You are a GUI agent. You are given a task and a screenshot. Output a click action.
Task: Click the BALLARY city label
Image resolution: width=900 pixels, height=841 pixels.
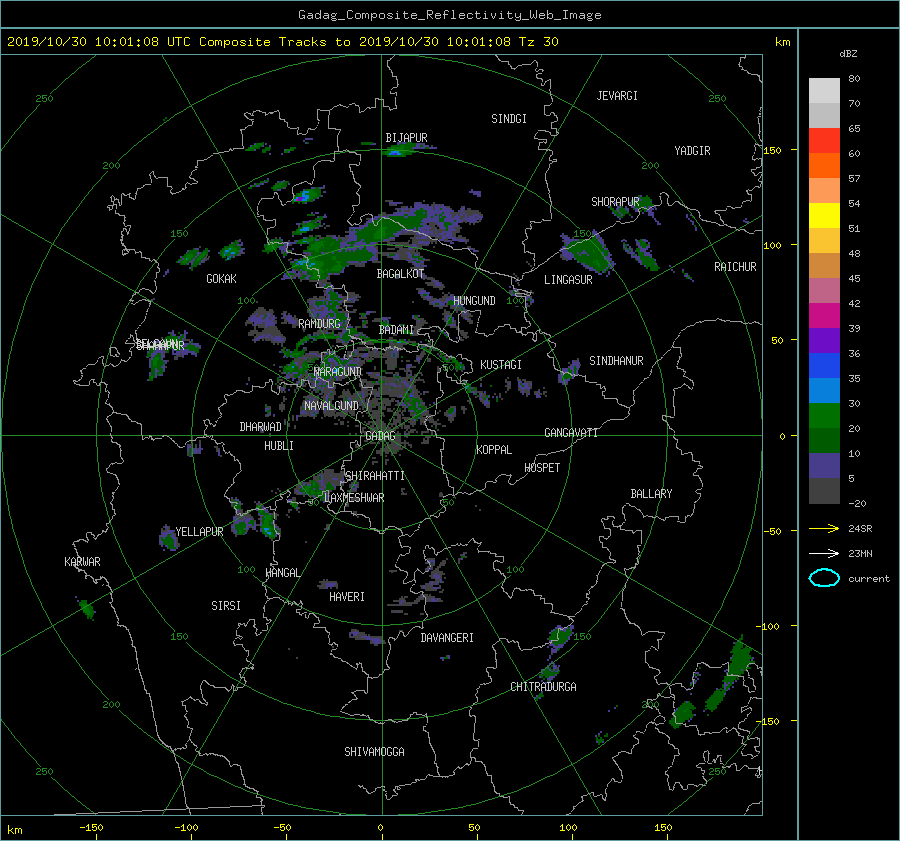651,494
